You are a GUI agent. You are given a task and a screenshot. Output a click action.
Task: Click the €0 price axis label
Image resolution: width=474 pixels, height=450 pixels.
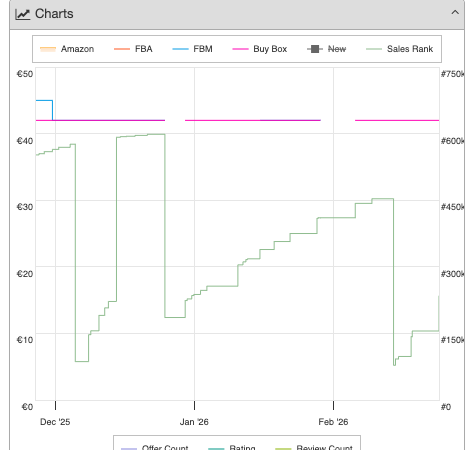click(x=27, y=407)
